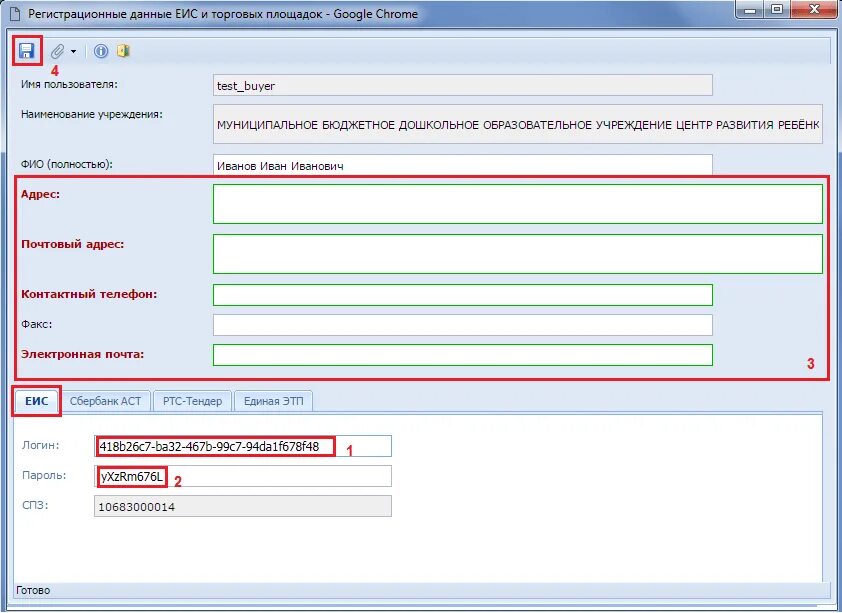Select the Единая ЭТП tab
This screenshot has height=613, width=842.
[x=273, y=401]
